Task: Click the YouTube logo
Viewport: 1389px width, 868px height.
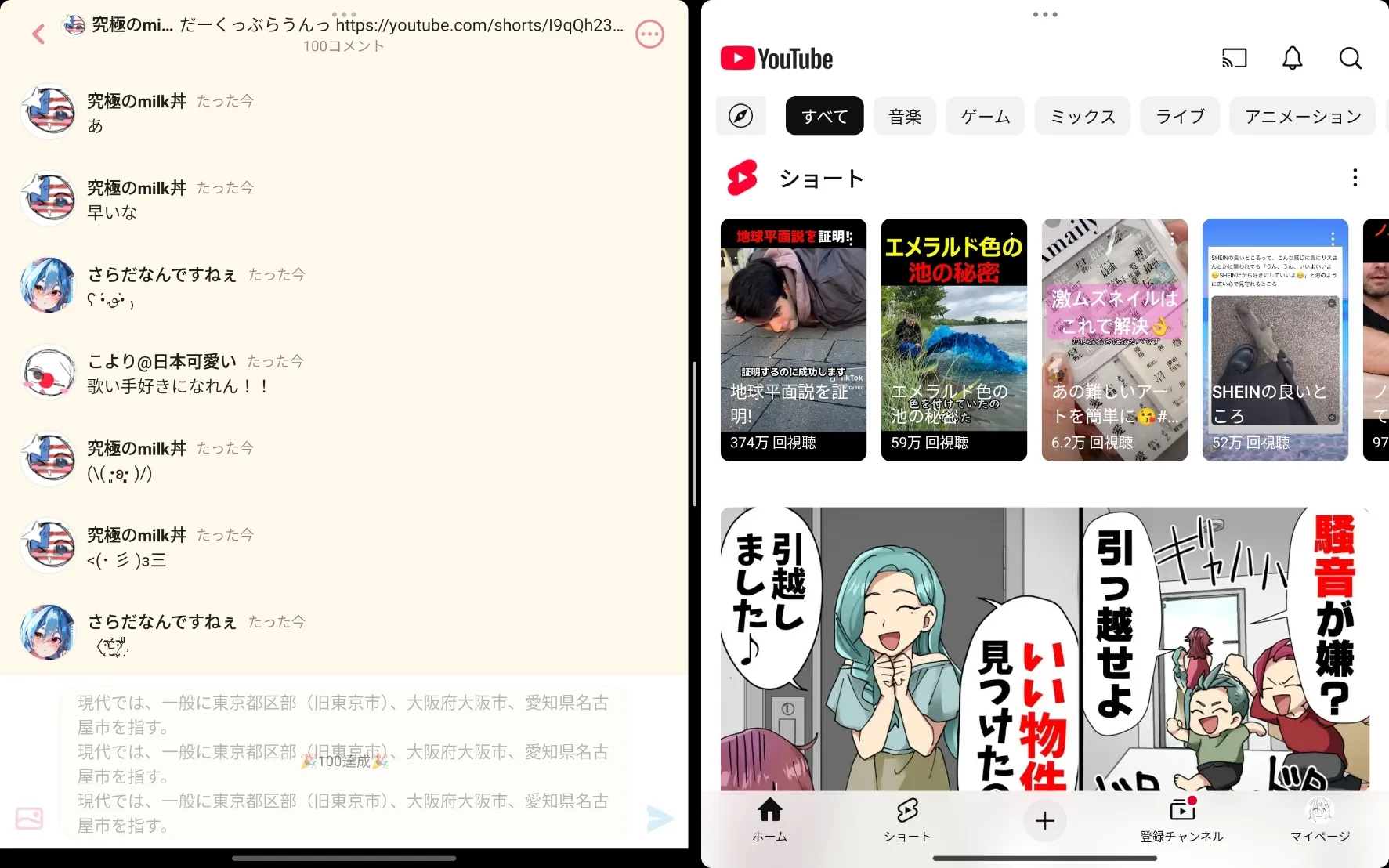Action: pyautogui.click(x=776, y=59)
